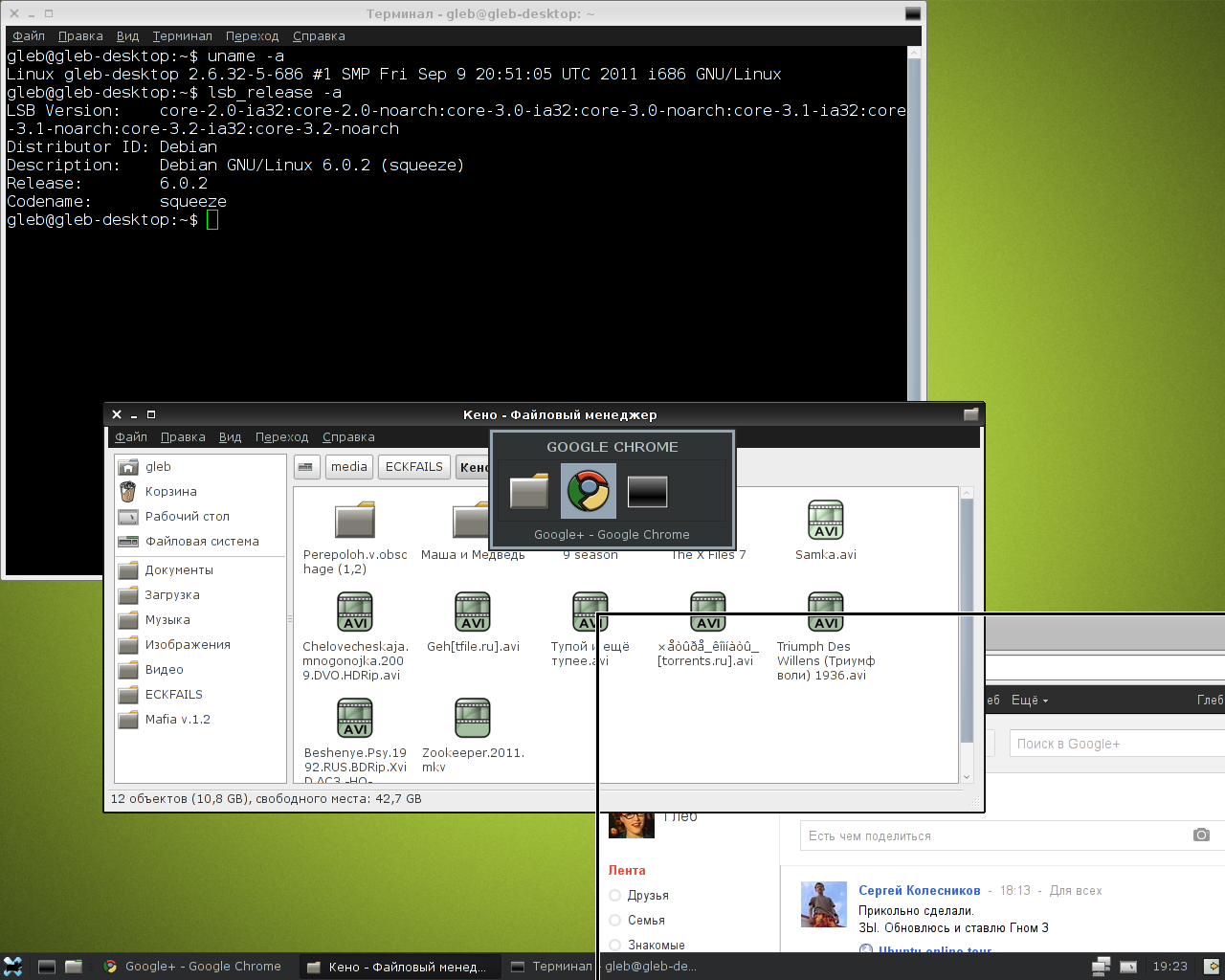Viewport: 1225px width, 980px height.
Task: Click the camera icon in share box
Action: 1201,835
